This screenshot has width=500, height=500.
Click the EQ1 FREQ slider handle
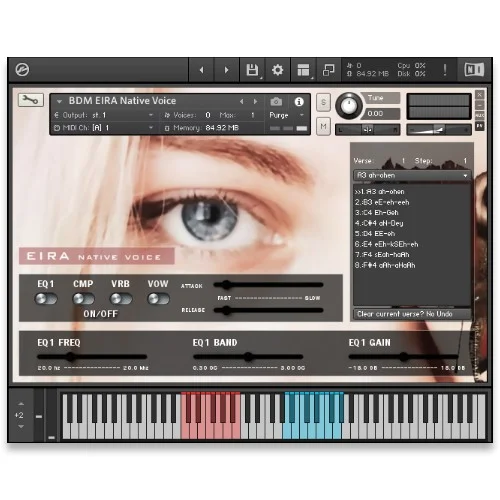[70, 357]
